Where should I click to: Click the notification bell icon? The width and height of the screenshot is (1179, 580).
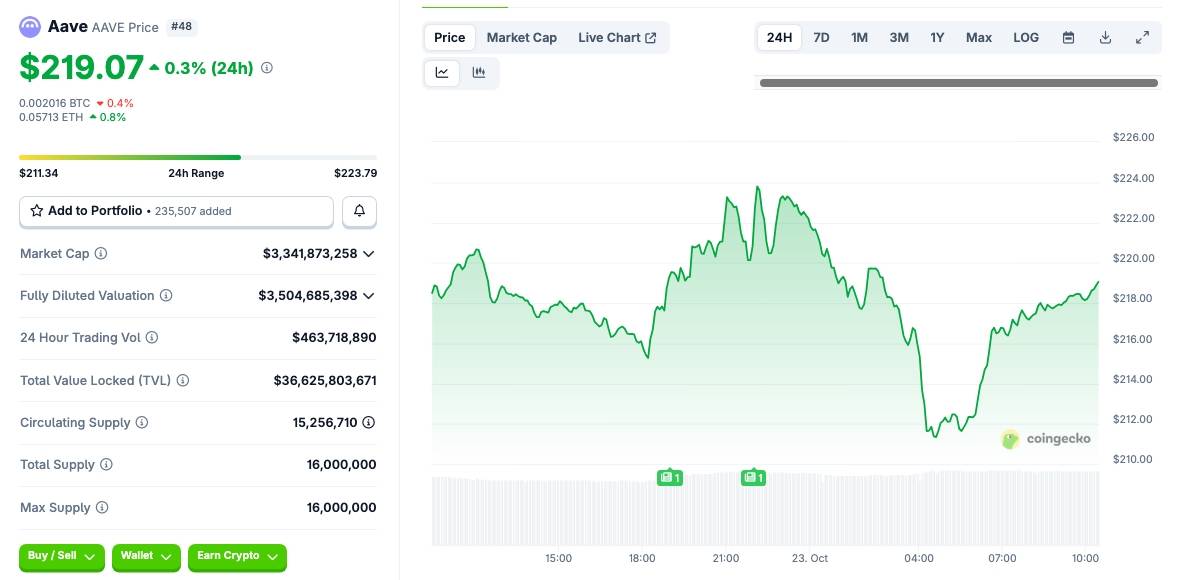pyautogui.click(x=359, y=211)
